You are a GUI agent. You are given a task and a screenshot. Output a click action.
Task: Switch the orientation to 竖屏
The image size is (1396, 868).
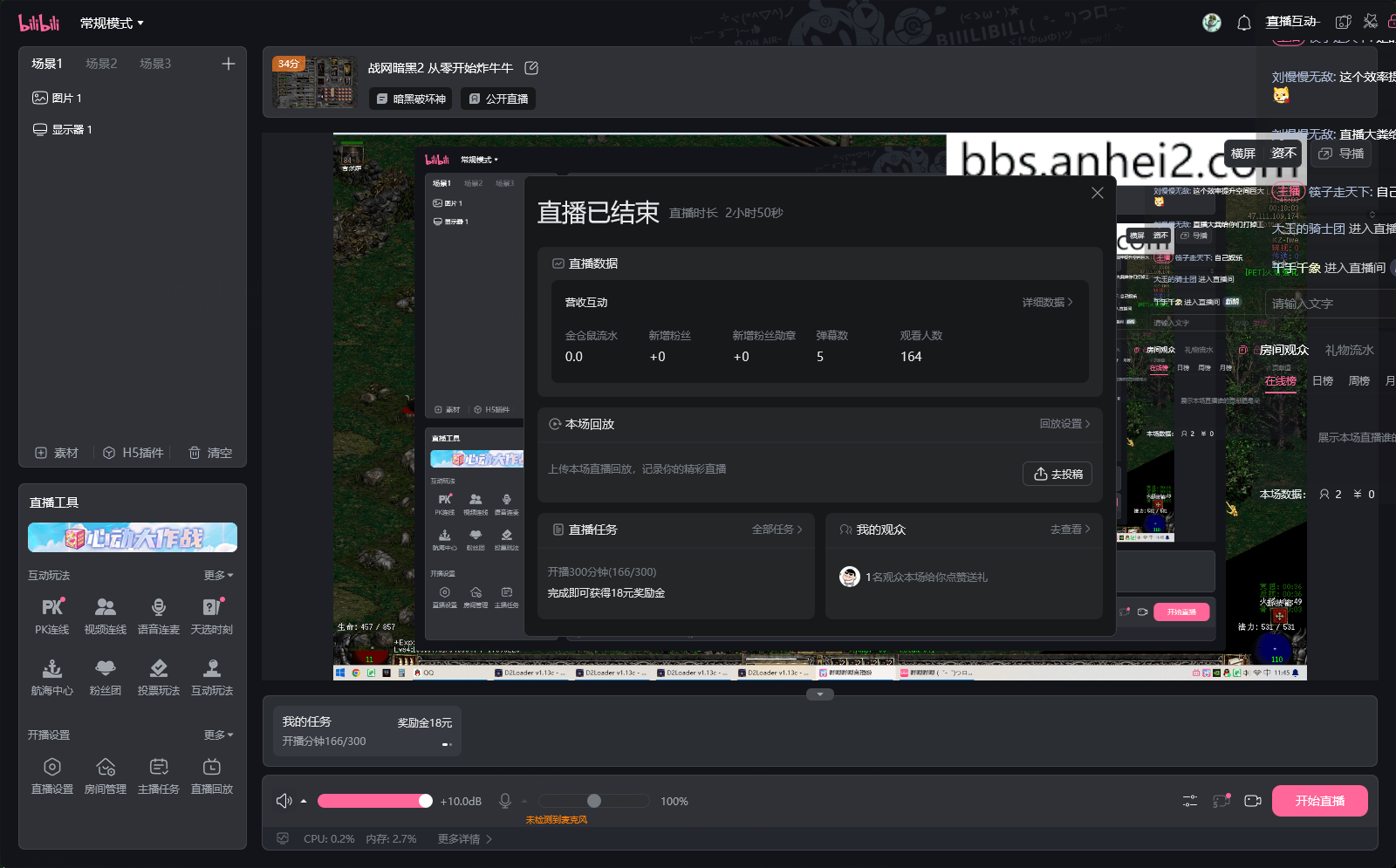click(1283, 154)
